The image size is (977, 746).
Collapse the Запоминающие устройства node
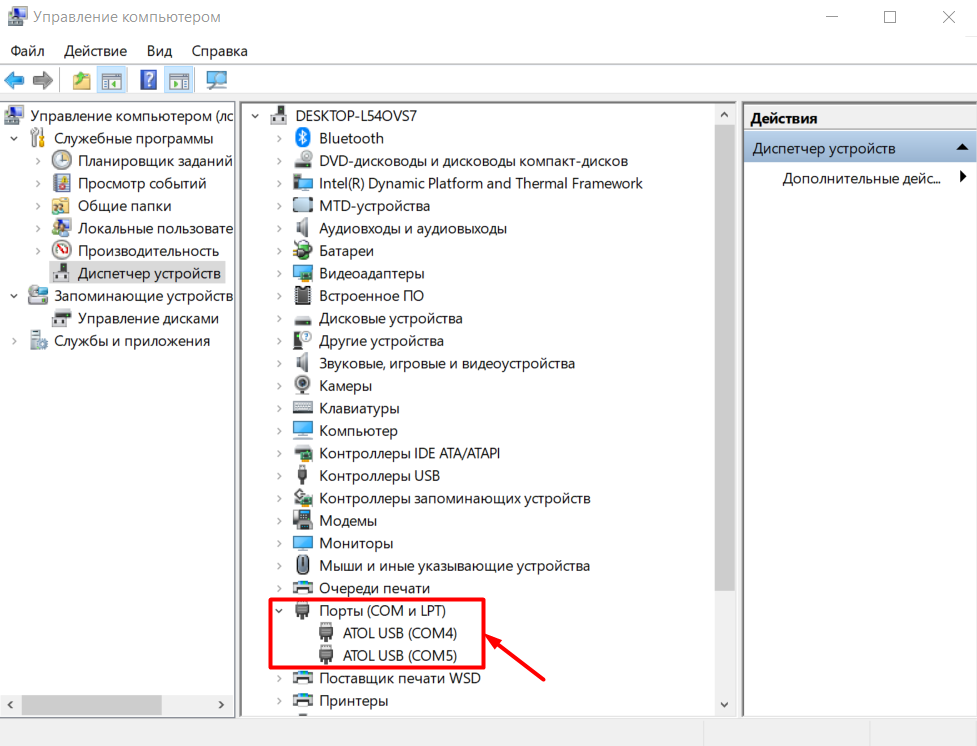[14, 296]
